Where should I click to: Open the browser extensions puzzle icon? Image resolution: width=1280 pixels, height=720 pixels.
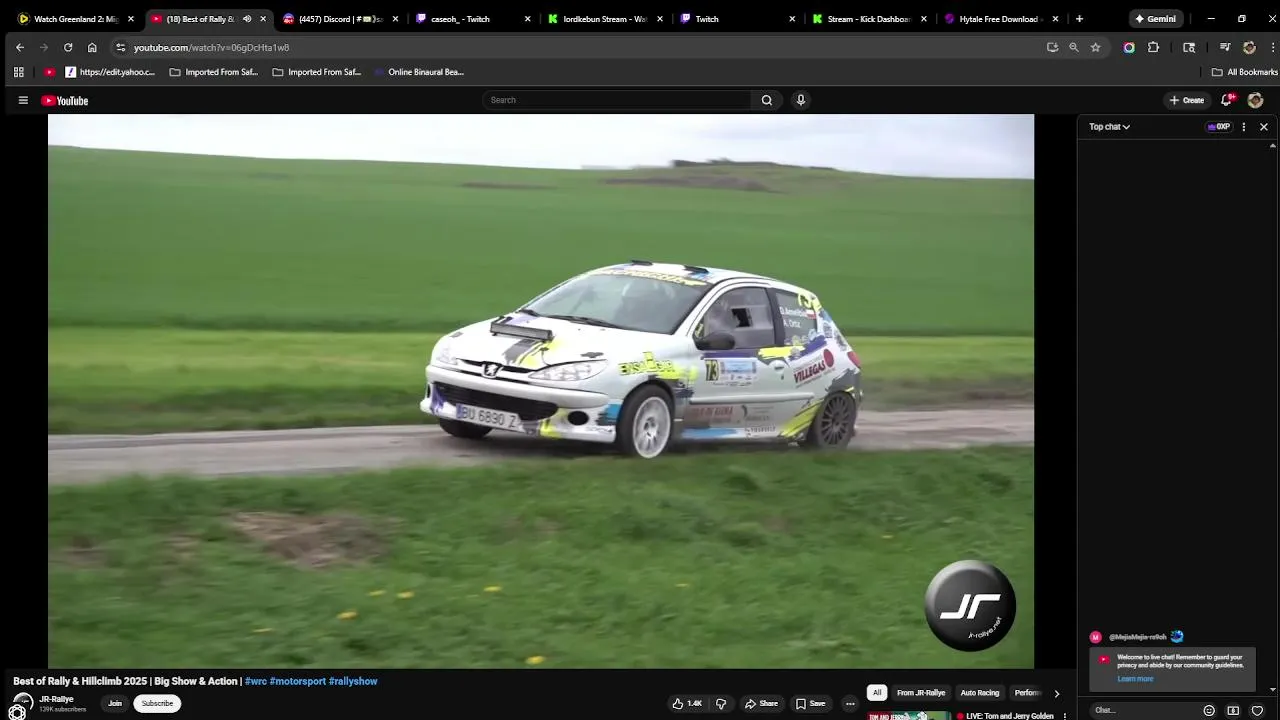tap(1153, 47)
